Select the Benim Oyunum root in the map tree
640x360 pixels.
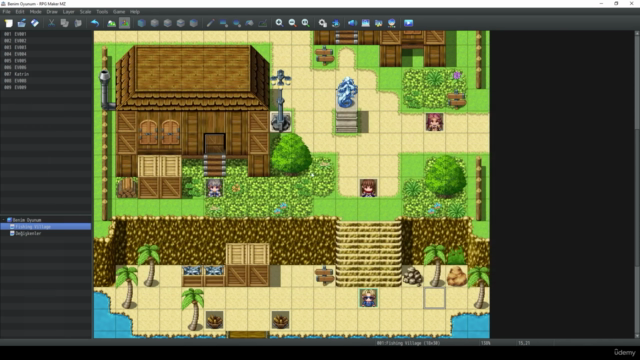27,220
